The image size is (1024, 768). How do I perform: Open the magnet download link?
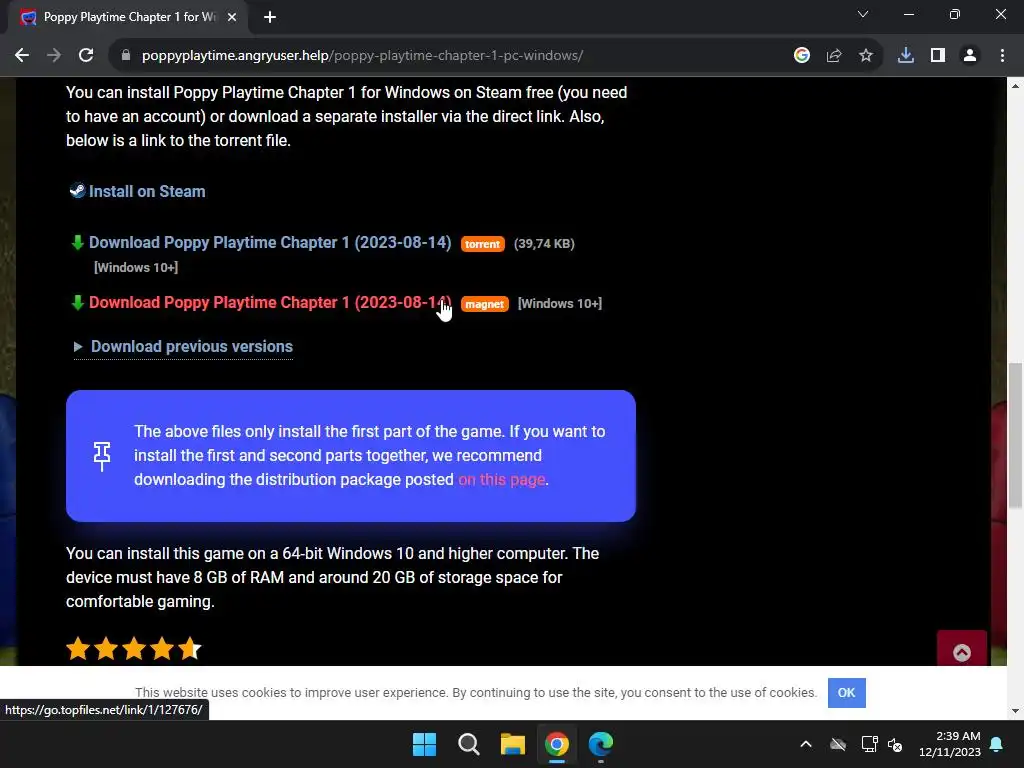click(270, 302)
